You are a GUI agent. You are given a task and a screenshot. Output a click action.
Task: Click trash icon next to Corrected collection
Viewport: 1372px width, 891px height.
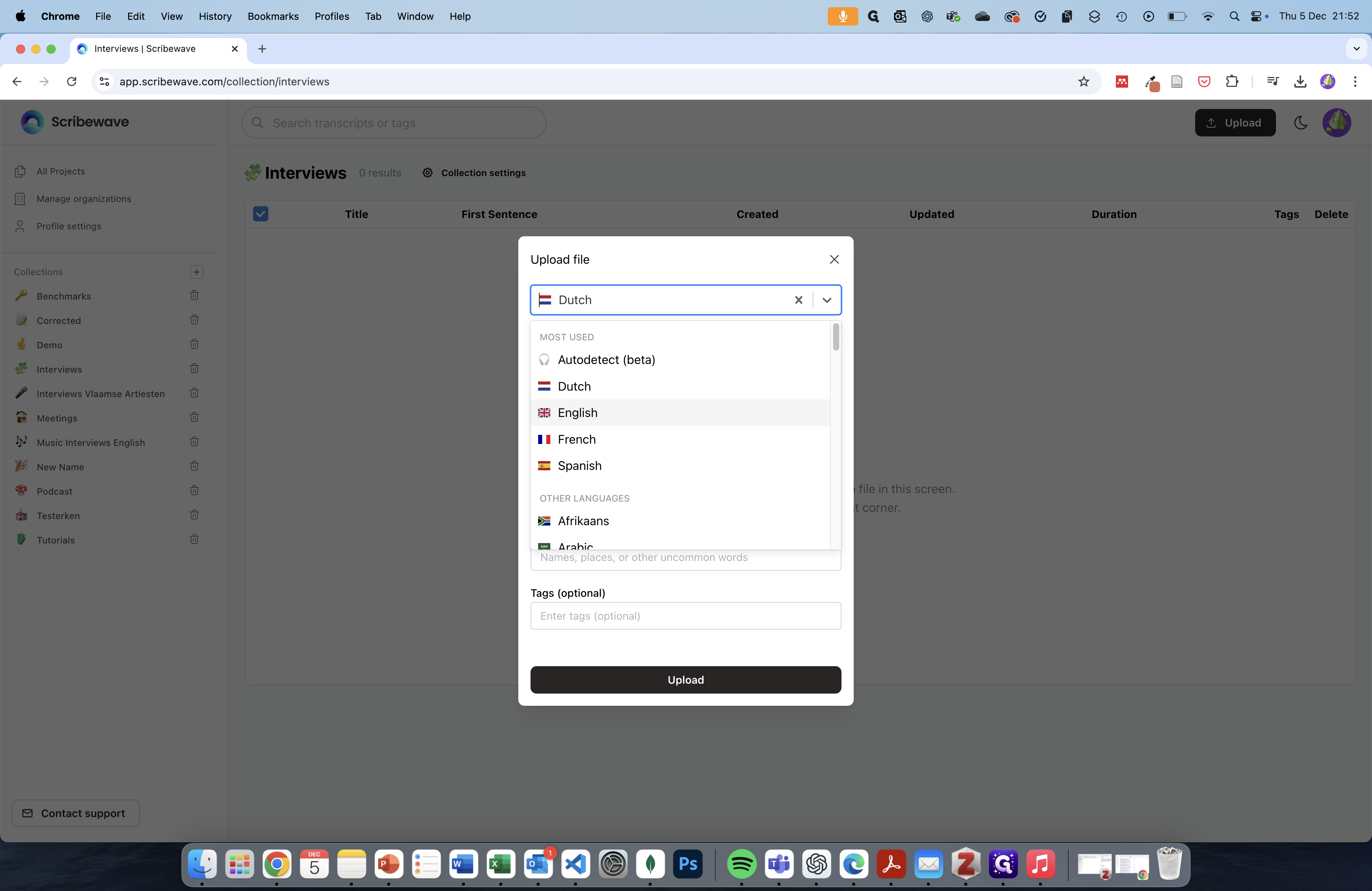tap(194, 320)
